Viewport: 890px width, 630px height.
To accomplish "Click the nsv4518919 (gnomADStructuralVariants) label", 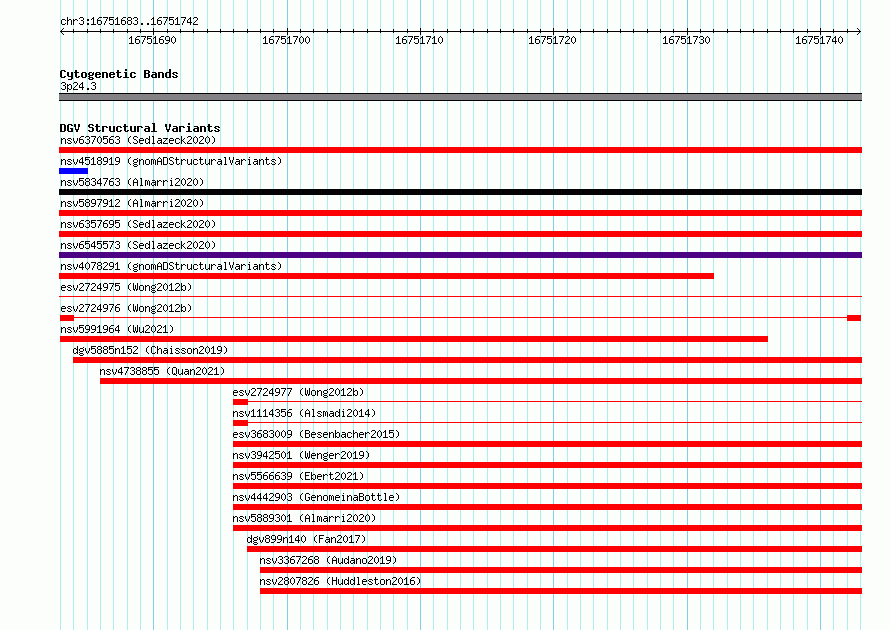I will tap(171, 161).
